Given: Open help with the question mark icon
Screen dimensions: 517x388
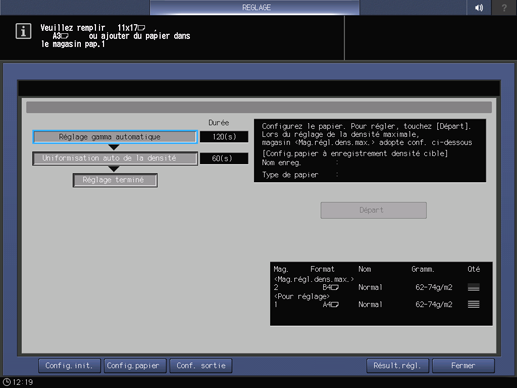Looking at the screenshot, I should [x=504, y=8].
